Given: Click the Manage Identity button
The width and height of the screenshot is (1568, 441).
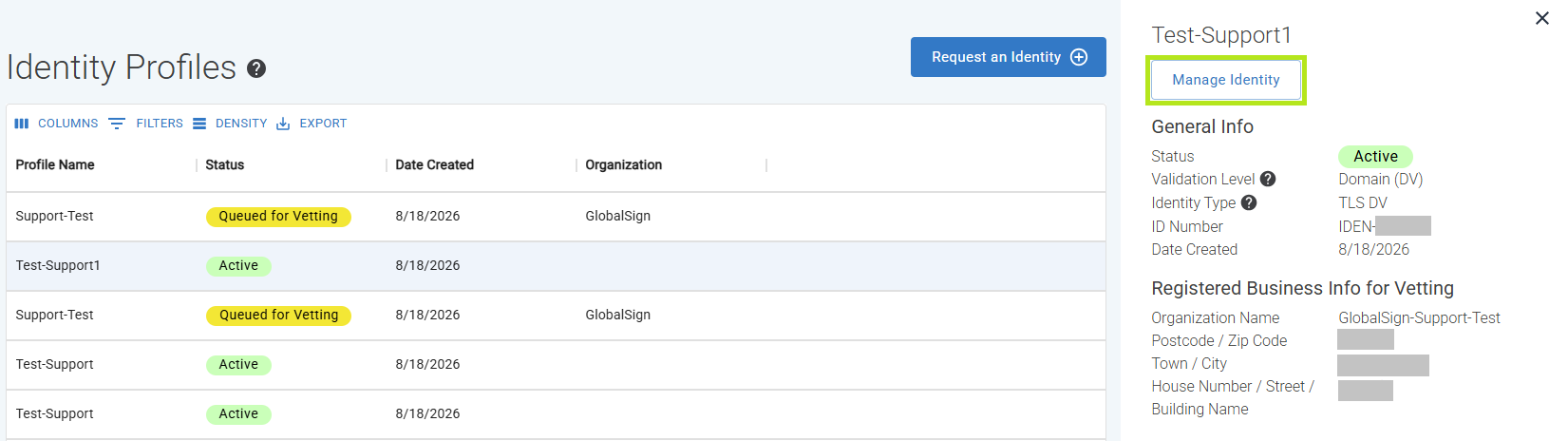Looking at the screenshot, I should coord(1226,80).
